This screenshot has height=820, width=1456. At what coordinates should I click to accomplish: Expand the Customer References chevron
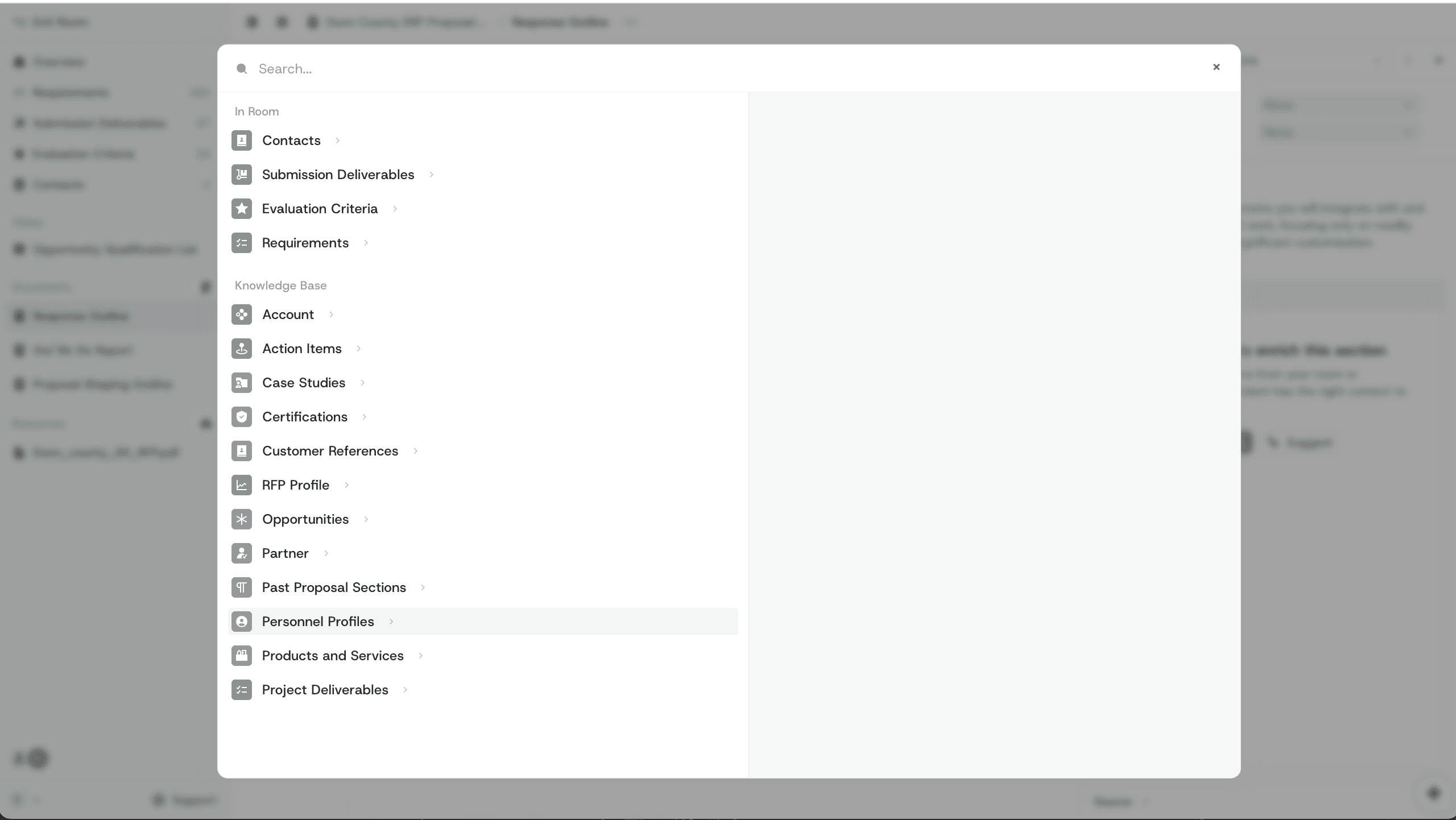(416, 451)
